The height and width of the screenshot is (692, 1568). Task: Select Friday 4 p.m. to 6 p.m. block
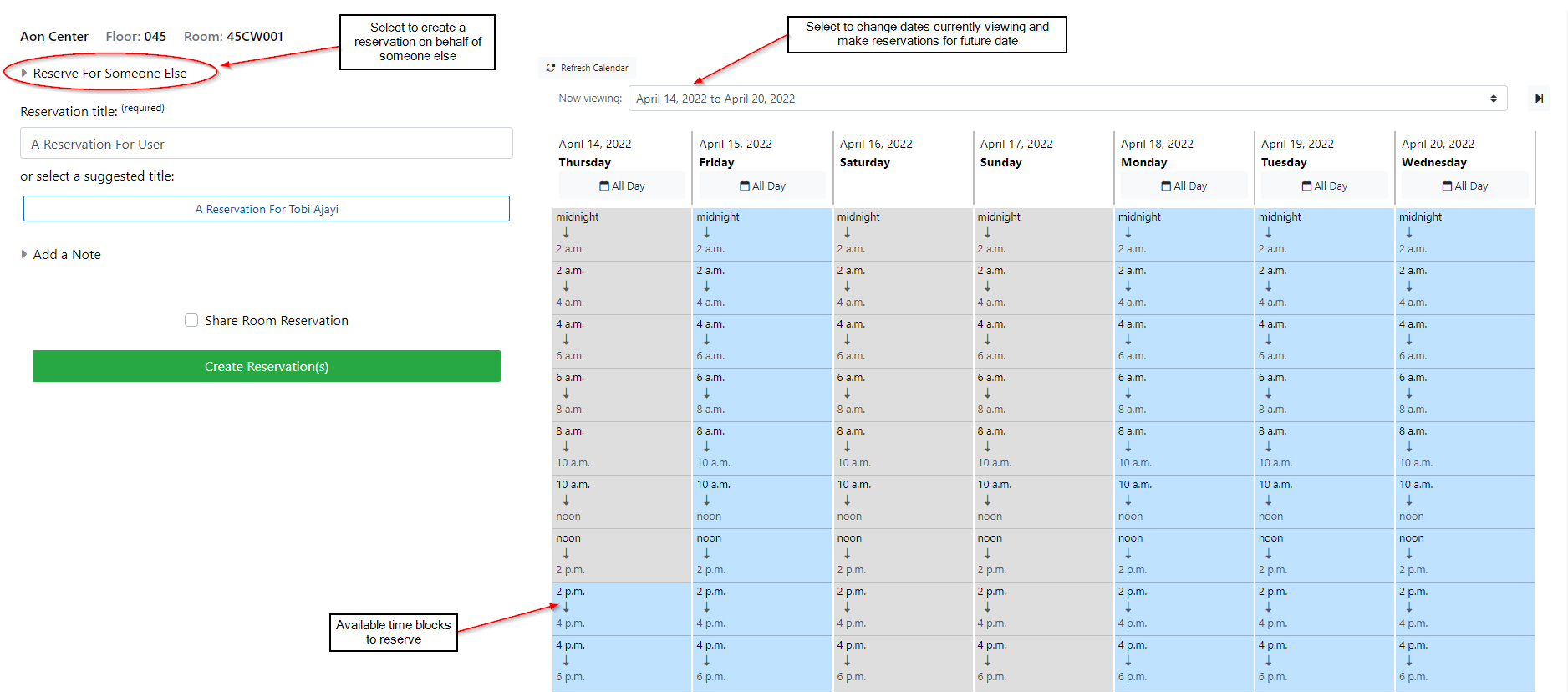coord(762,662)
